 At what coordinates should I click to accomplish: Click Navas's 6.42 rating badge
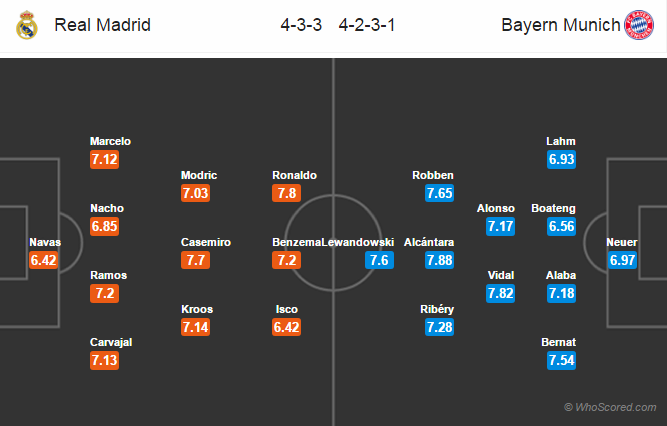(x=43, y=260)
